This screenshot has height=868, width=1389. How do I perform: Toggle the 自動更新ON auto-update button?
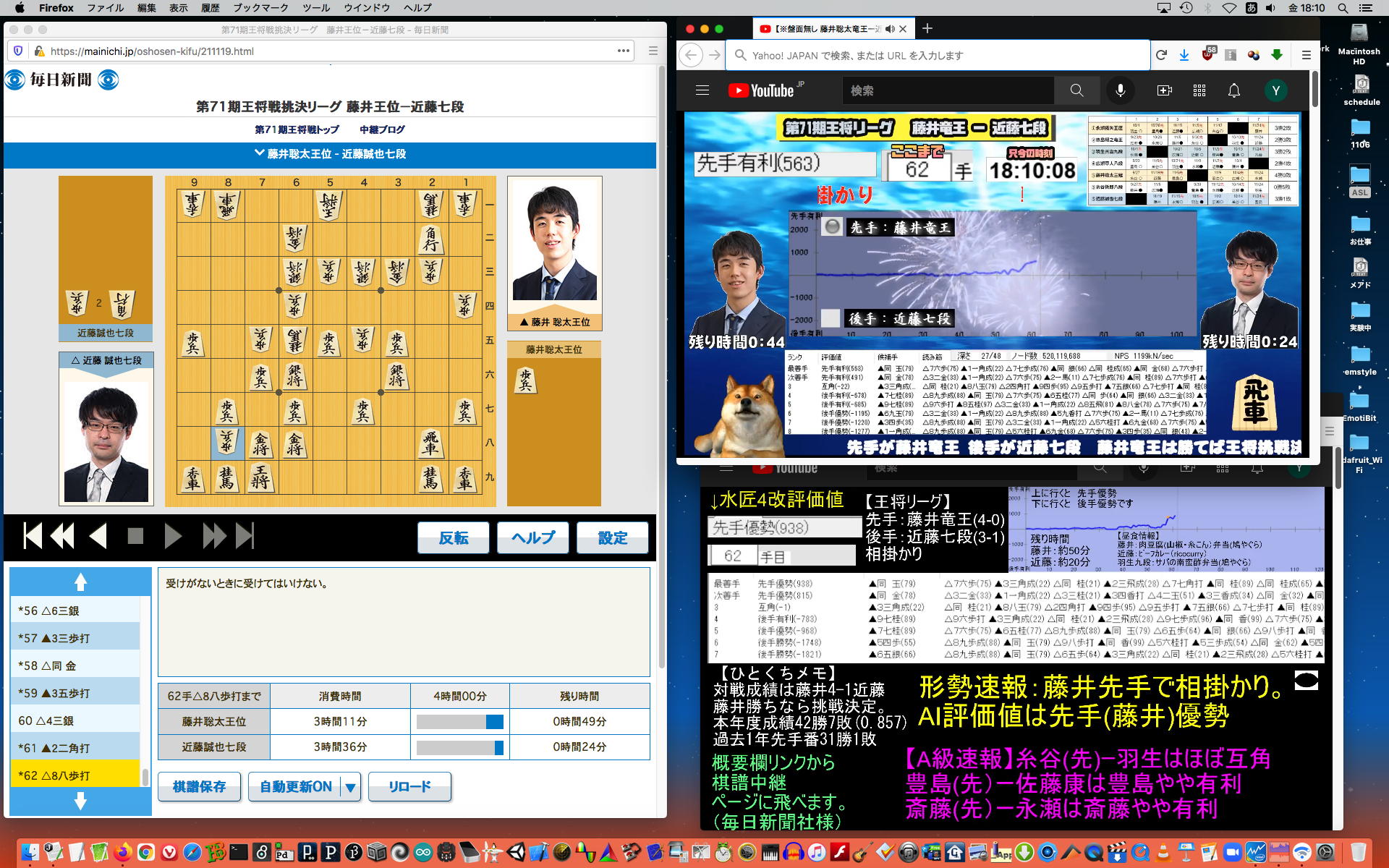(295, 786)
